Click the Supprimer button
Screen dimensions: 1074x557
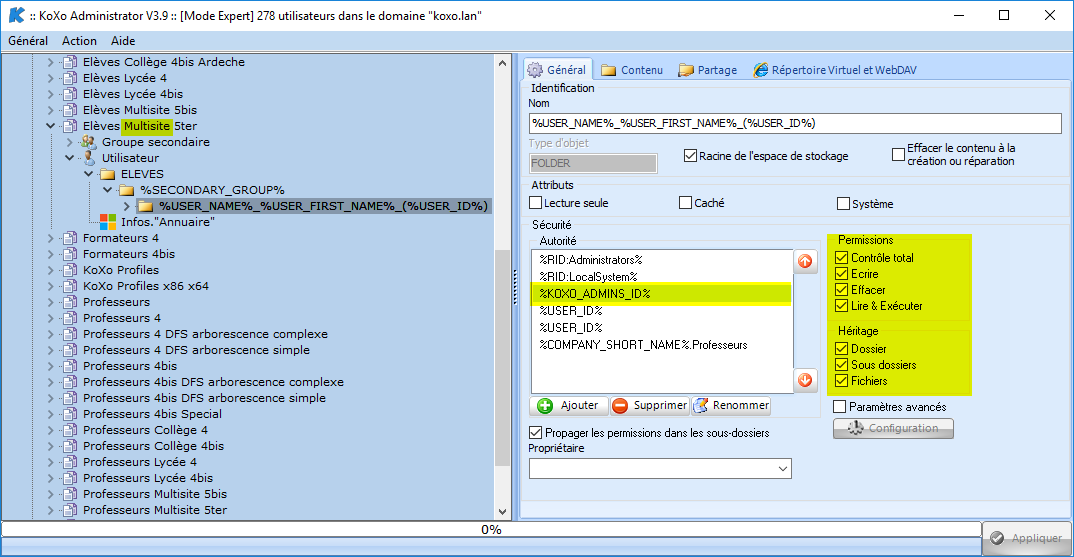coord(649,406)
